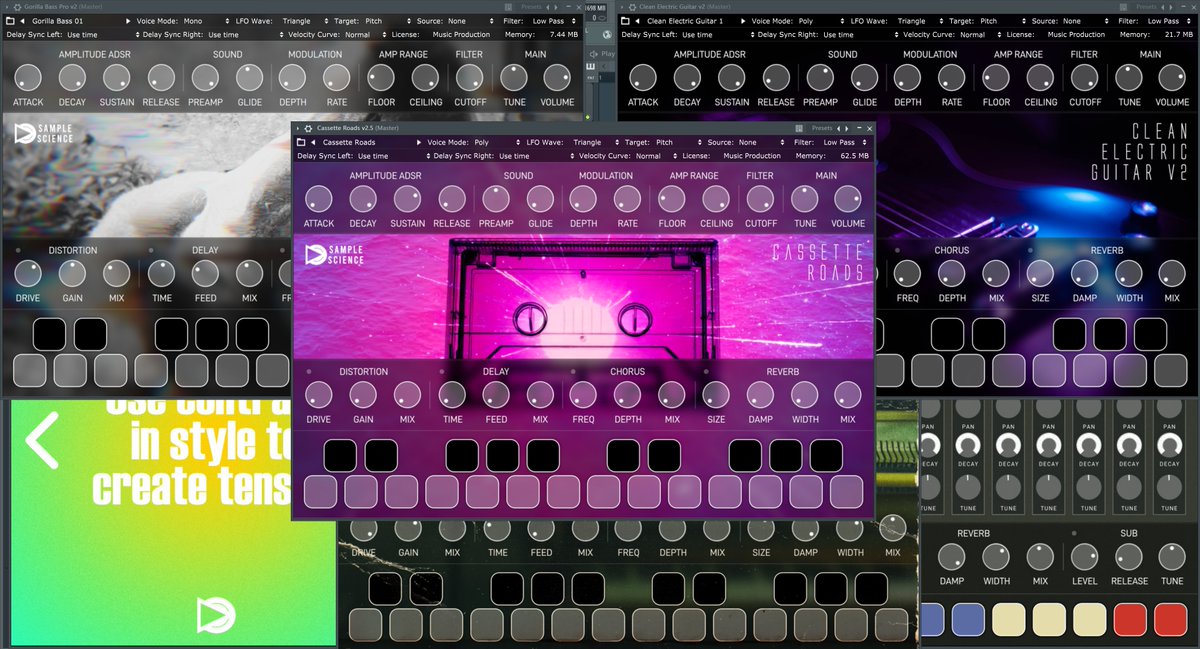This screenshot has height=649, width=1200.
Task: Toggle the Chorus effect in Cassette Roads
Action: tap(573, 372)
